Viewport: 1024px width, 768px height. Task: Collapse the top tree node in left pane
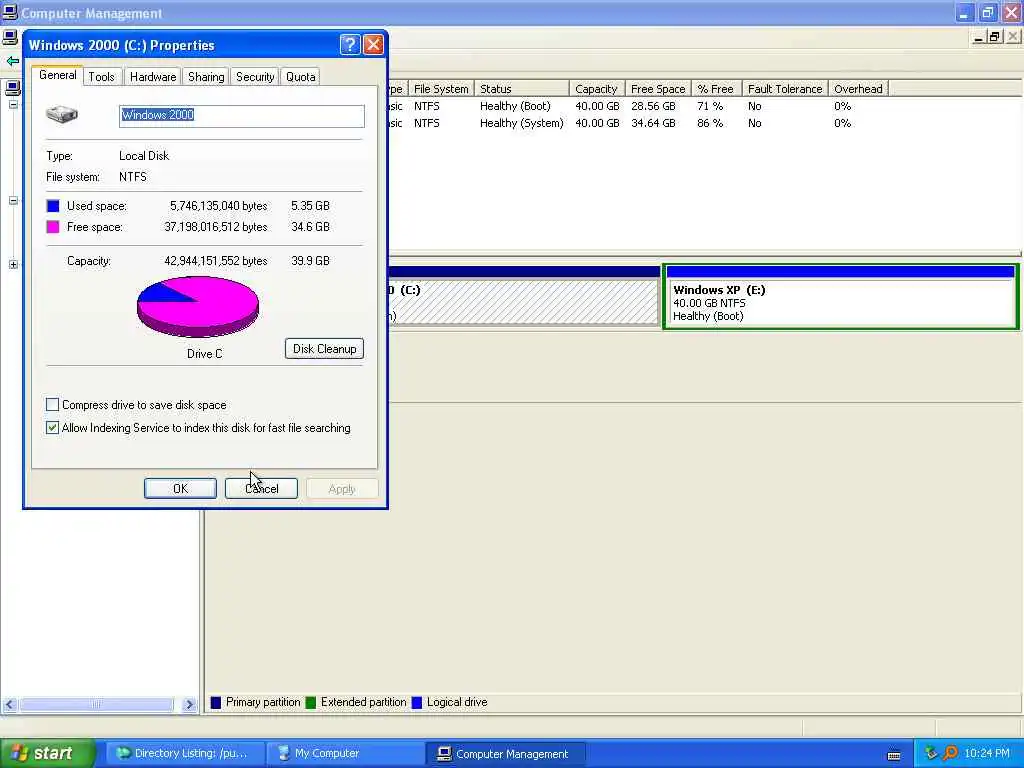(13, 104)
